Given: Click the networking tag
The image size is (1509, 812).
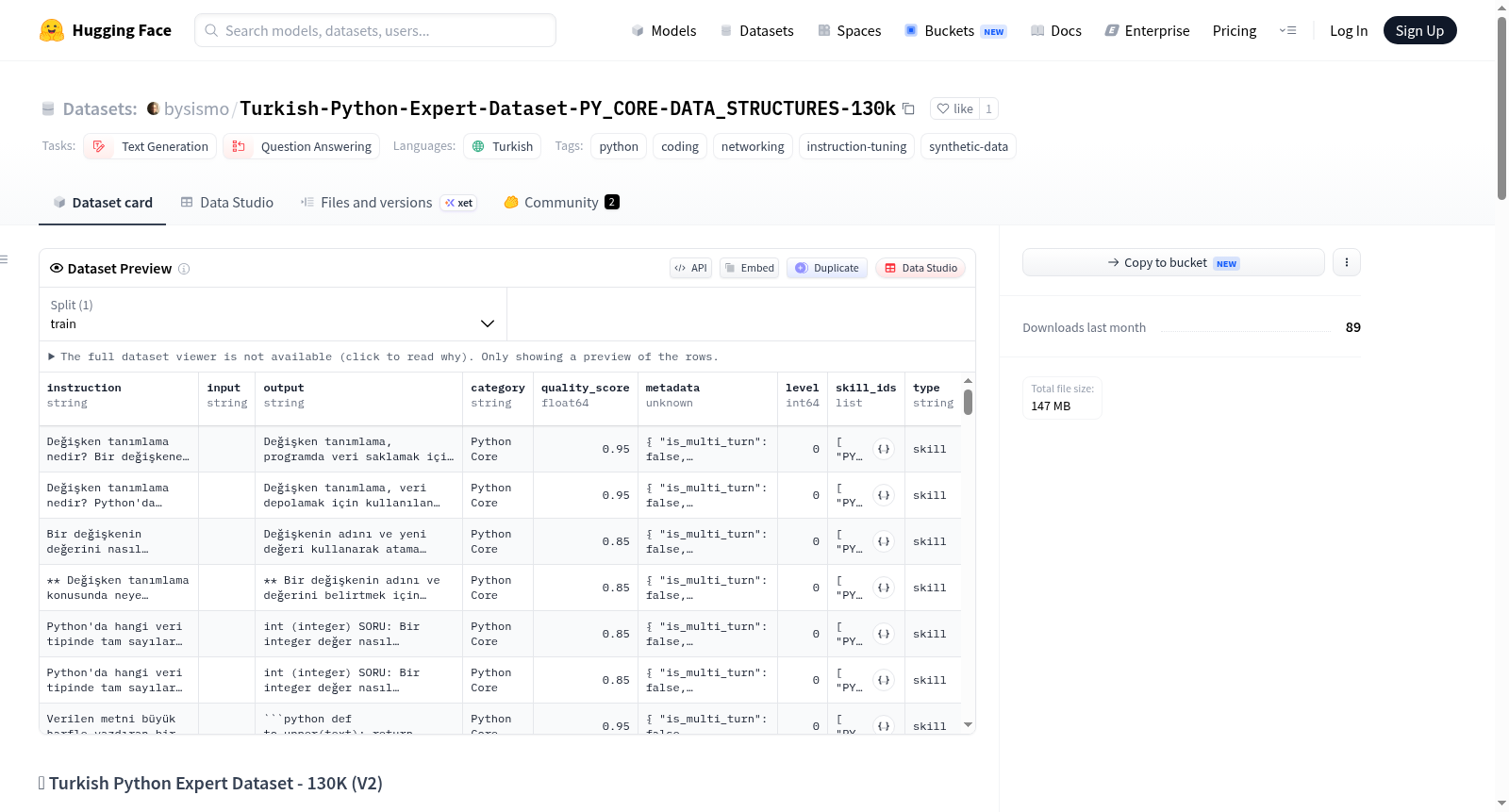Looking at the screenshot, I should pos(753,146).
